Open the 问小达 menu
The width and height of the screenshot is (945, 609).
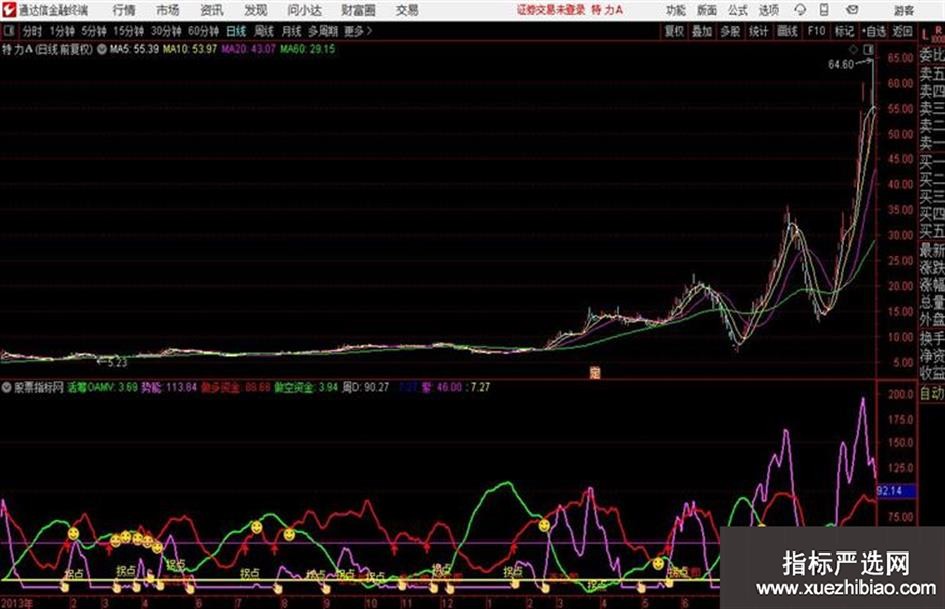[304, 10]
